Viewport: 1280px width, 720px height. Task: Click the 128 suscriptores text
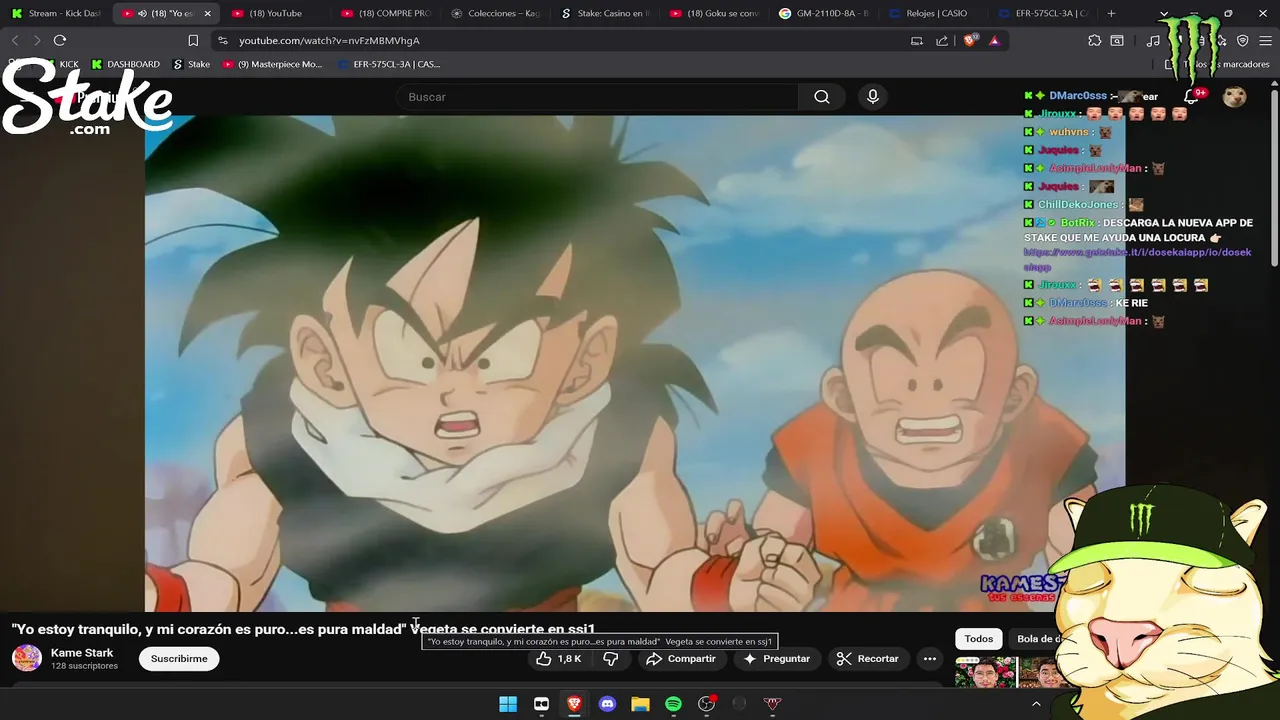pyautogui.click(x=84, y=666)
